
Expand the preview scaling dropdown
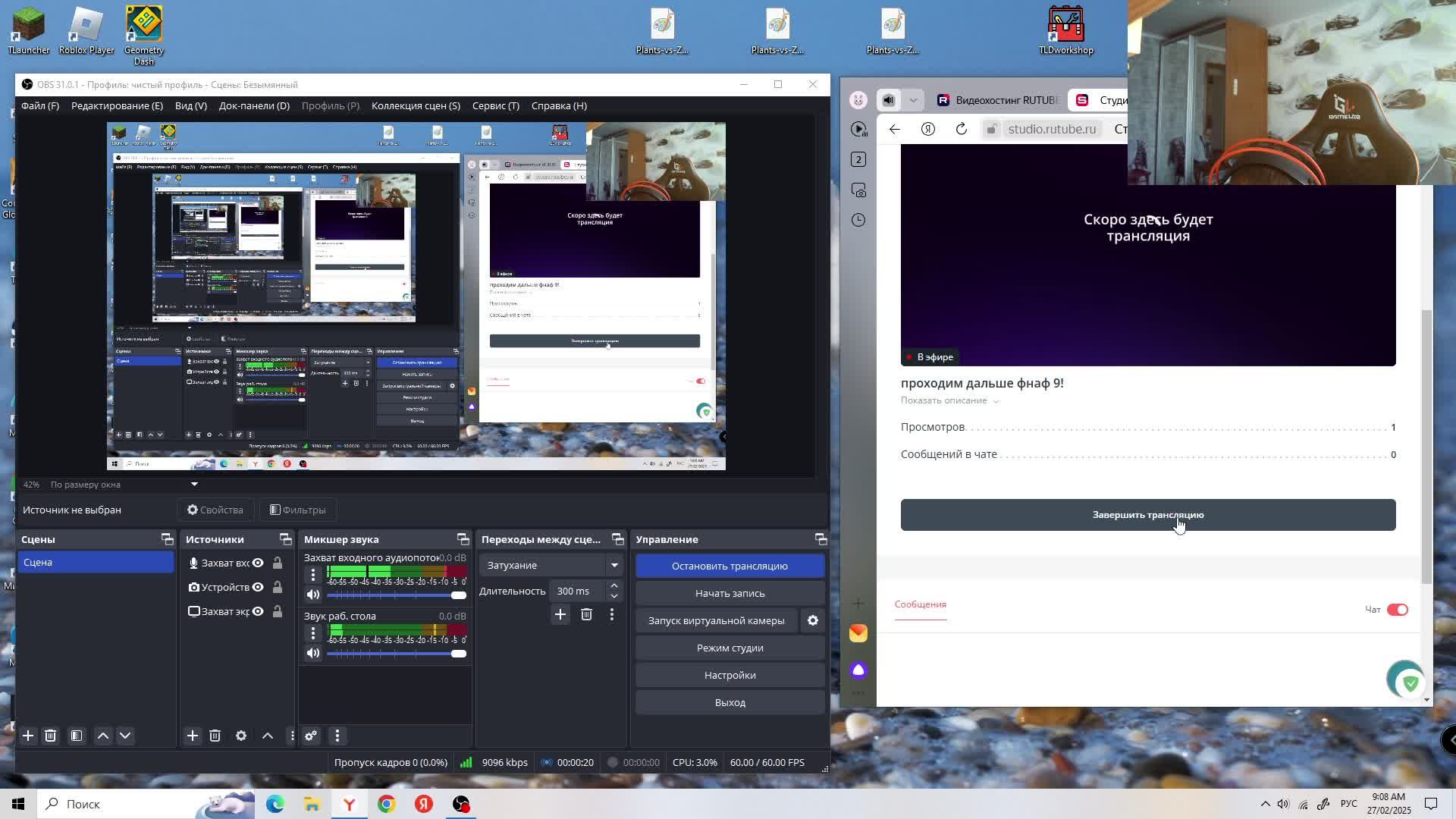pos(194,484)
